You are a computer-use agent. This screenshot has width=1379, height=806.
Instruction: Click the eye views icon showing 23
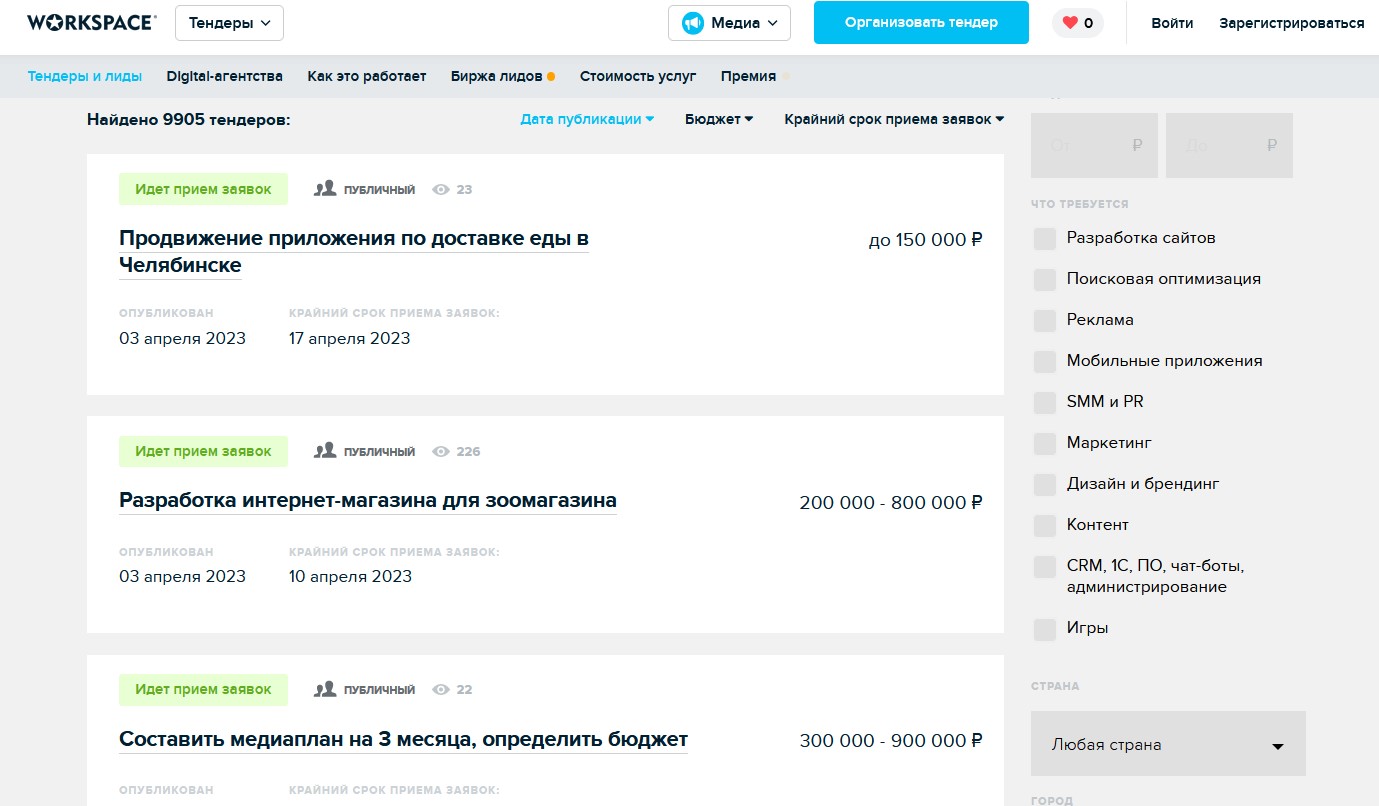pyautogui.click(x=440, y=189)
